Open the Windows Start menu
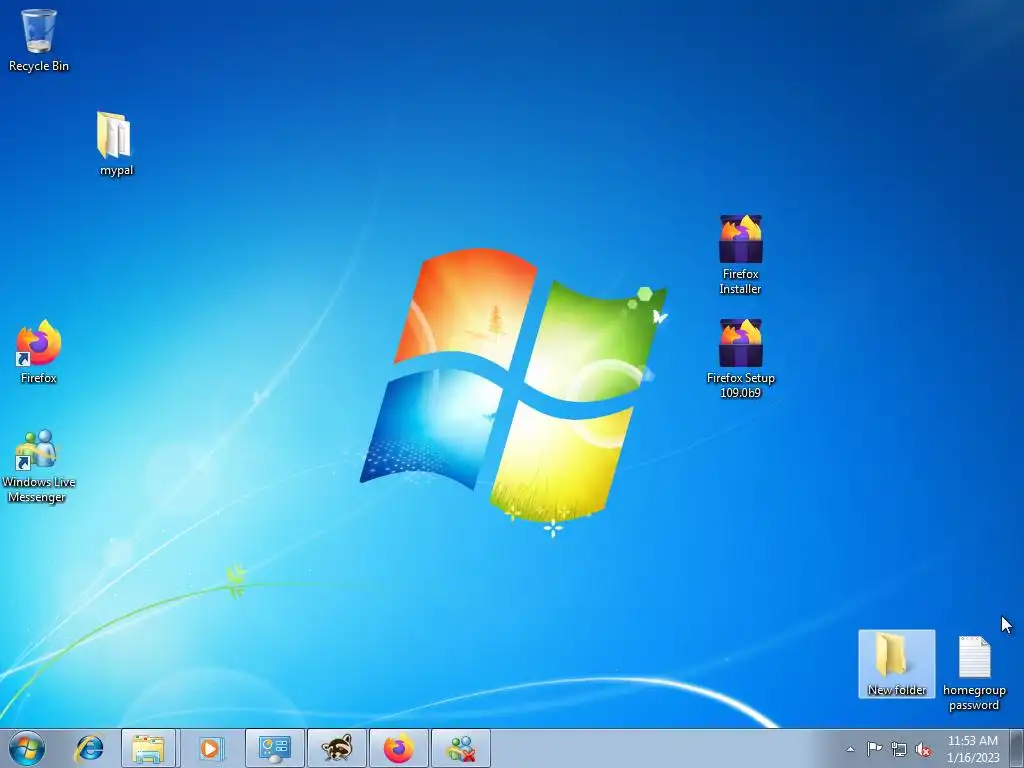Image resolution: width=1024 pixels, height=768 pixels. (27, 748)
